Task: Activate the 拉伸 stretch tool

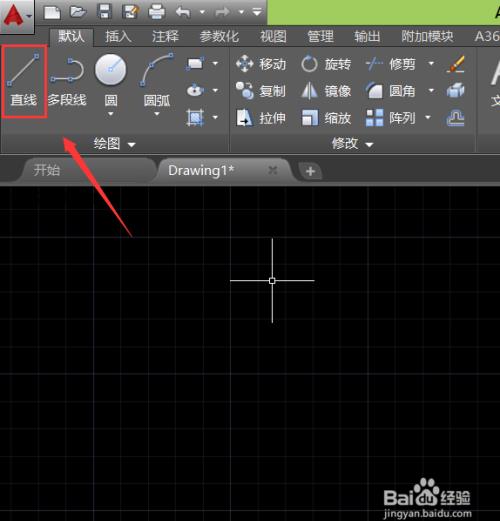Action: 261,118
